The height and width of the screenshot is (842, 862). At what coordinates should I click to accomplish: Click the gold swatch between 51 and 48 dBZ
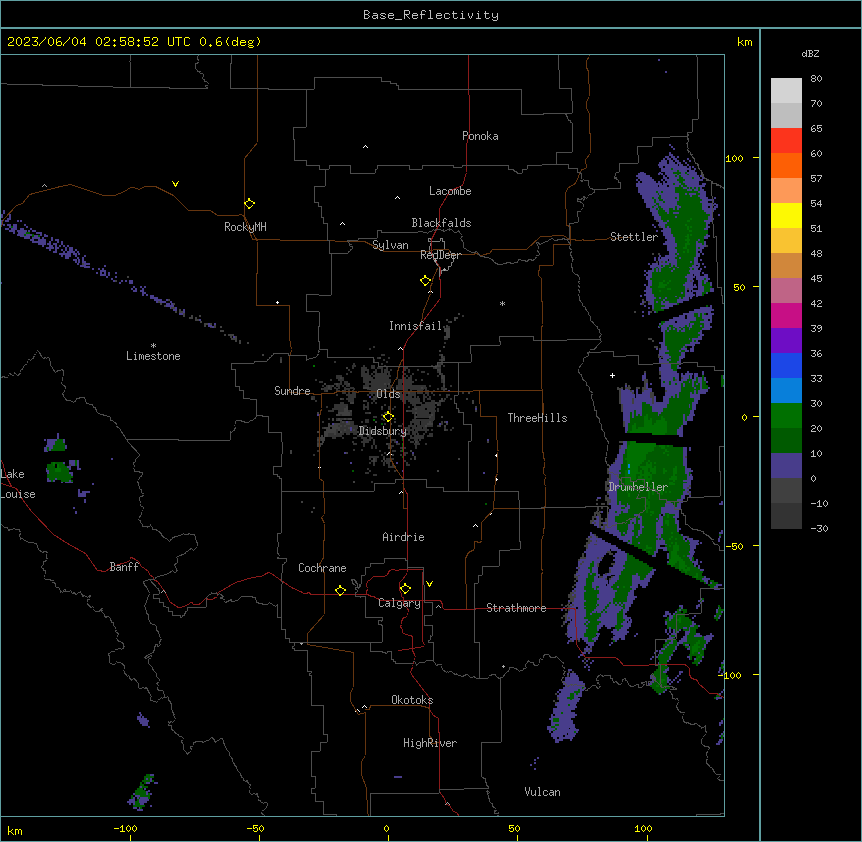tap(786, 241)
